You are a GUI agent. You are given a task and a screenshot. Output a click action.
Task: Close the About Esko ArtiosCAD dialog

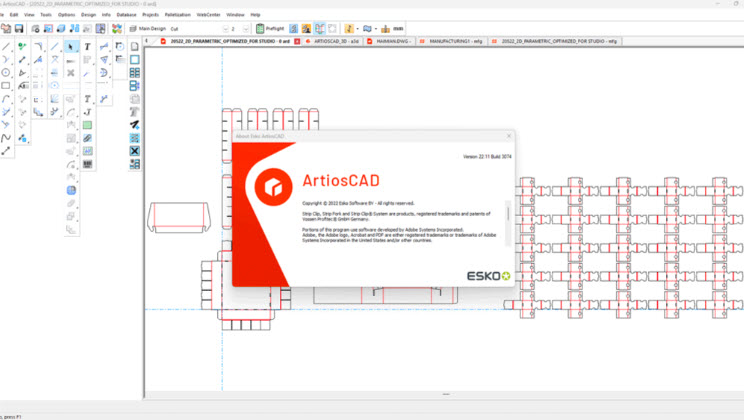508,135
